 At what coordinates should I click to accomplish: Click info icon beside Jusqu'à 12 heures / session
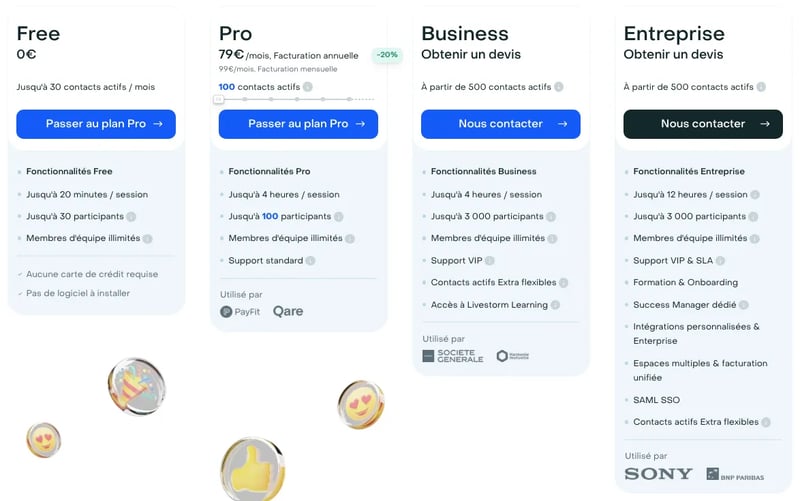click(755, 195)
